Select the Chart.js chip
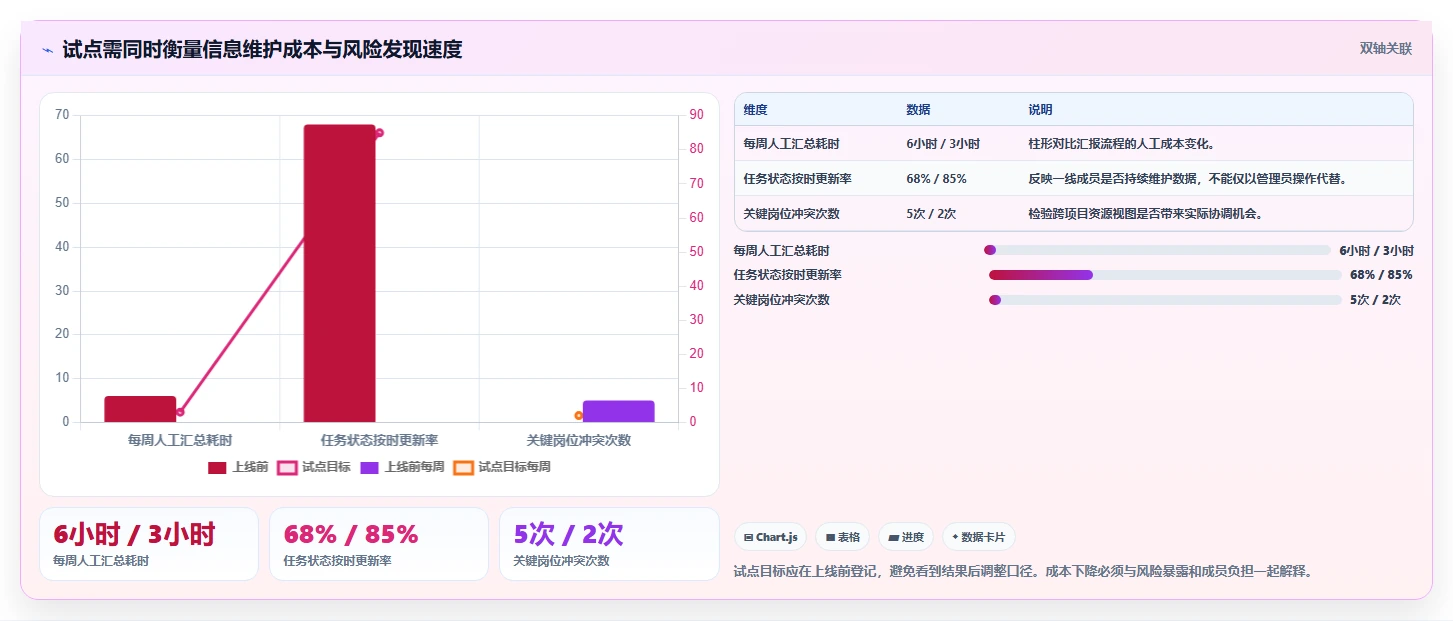 (771, 537)
